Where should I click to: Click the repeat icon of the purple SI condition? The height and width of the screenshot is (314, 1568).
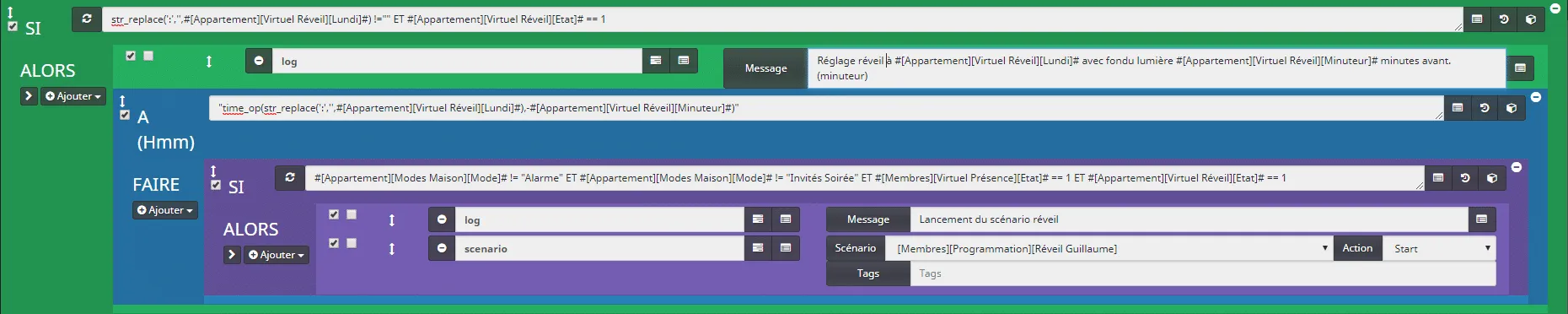290,177
